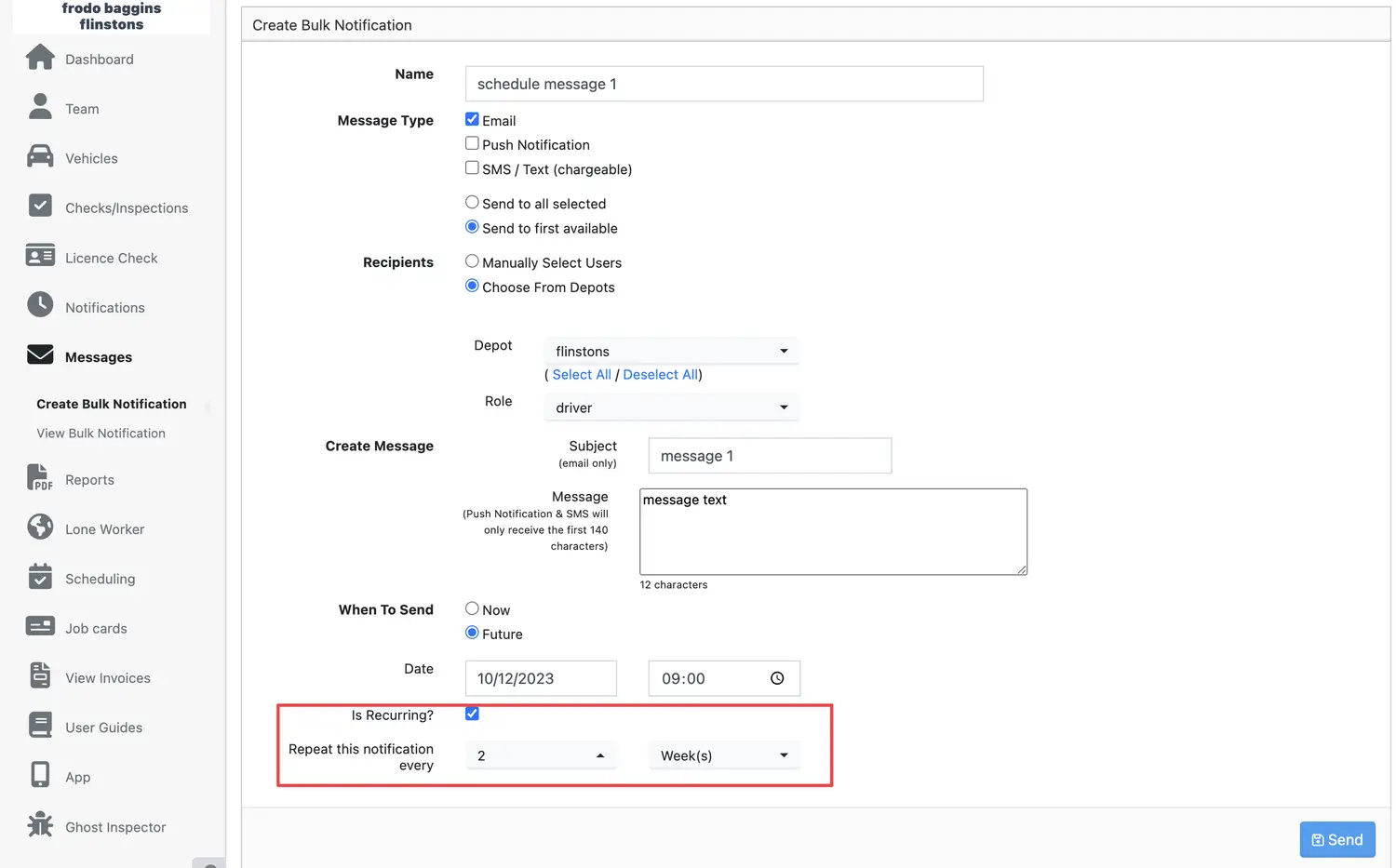This screenshot has width=1396, height=868.
Task: Uncheck the Is Recurring checkbox
Action: coord(472,714)
